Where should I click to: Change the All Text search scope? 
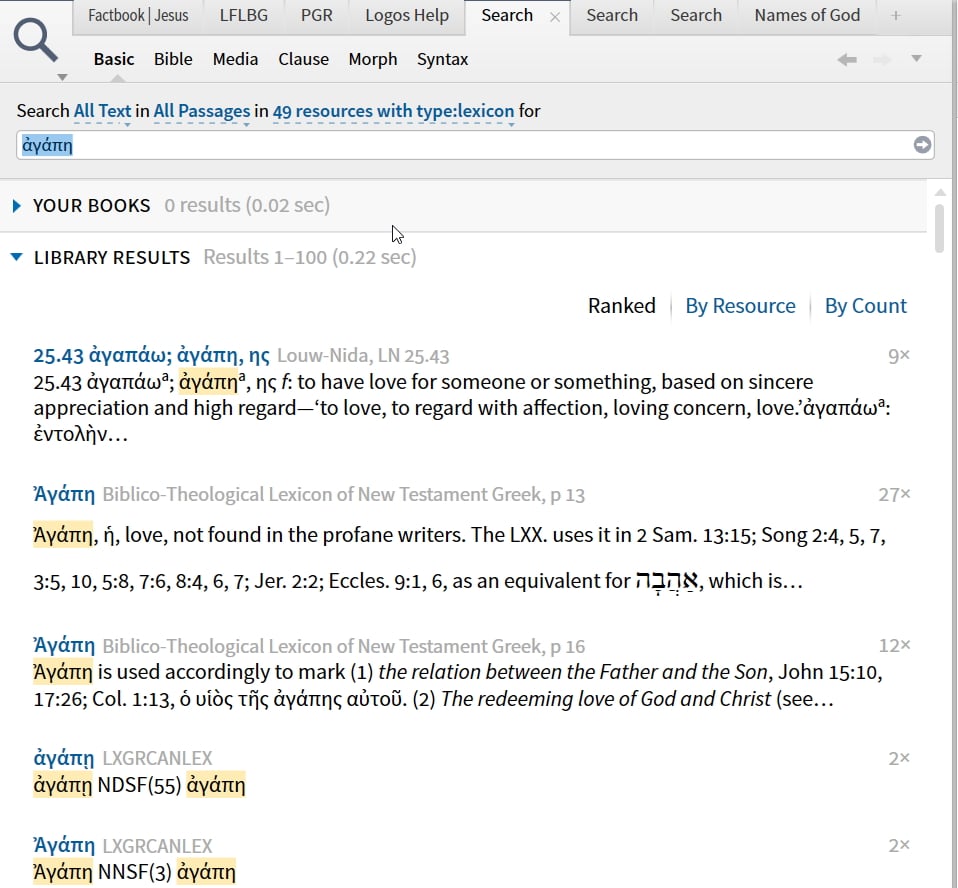pyautogui.click(x=102, y=111)
